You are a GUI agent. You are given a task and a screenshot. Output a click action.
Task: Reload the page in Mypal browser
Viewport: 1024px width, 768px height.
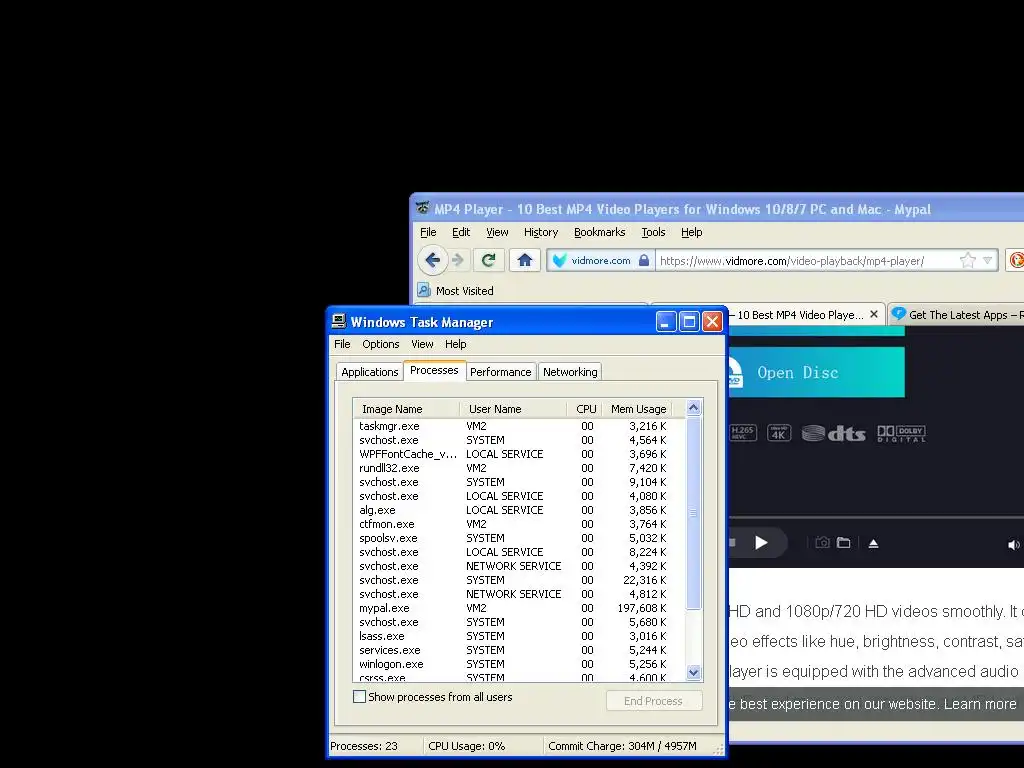pyautogui.click(x=488, y=260)
